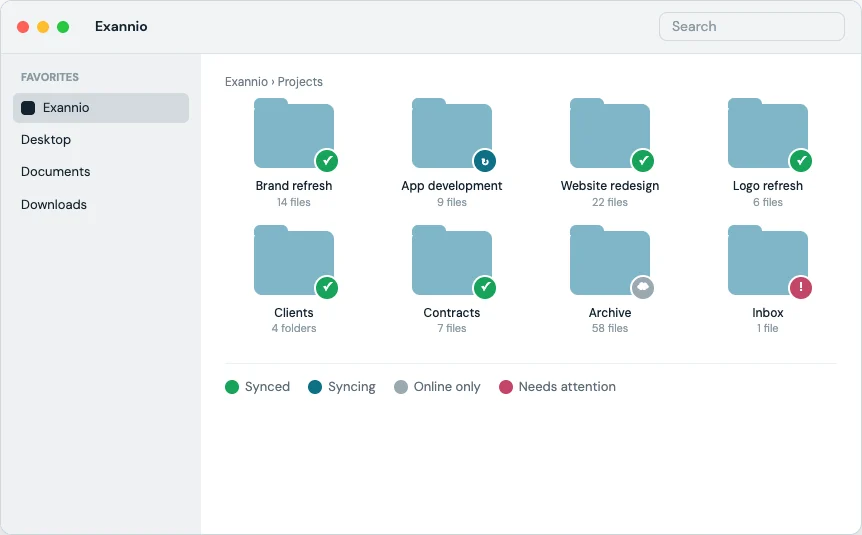Open the Contracts folder icon
Viewport: 862px width, 535px height.
(x=452, y=260)
